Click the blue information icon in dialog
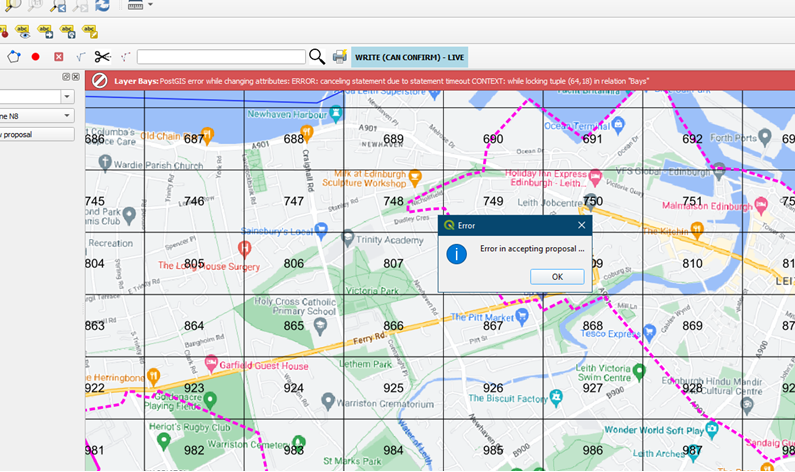The image size is (795, 472). (456, 253)
